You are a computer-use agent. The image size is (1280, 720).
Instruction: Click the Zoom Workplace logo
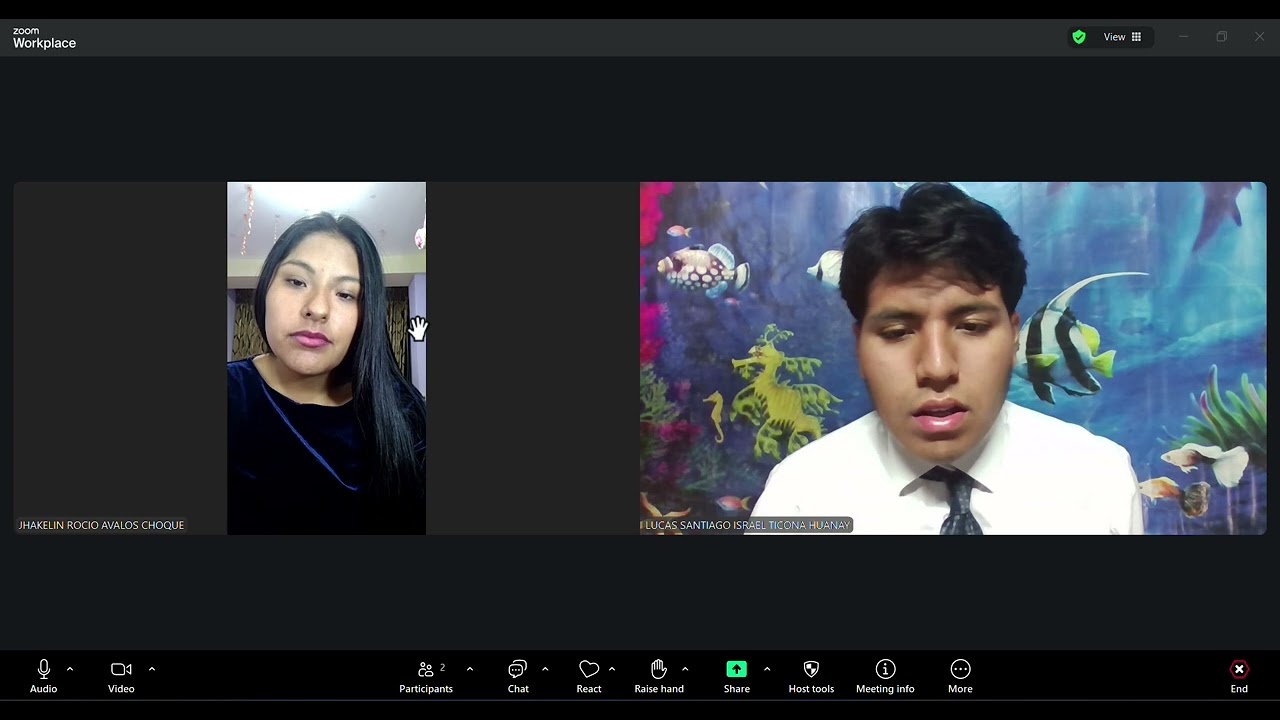point(44,38)
